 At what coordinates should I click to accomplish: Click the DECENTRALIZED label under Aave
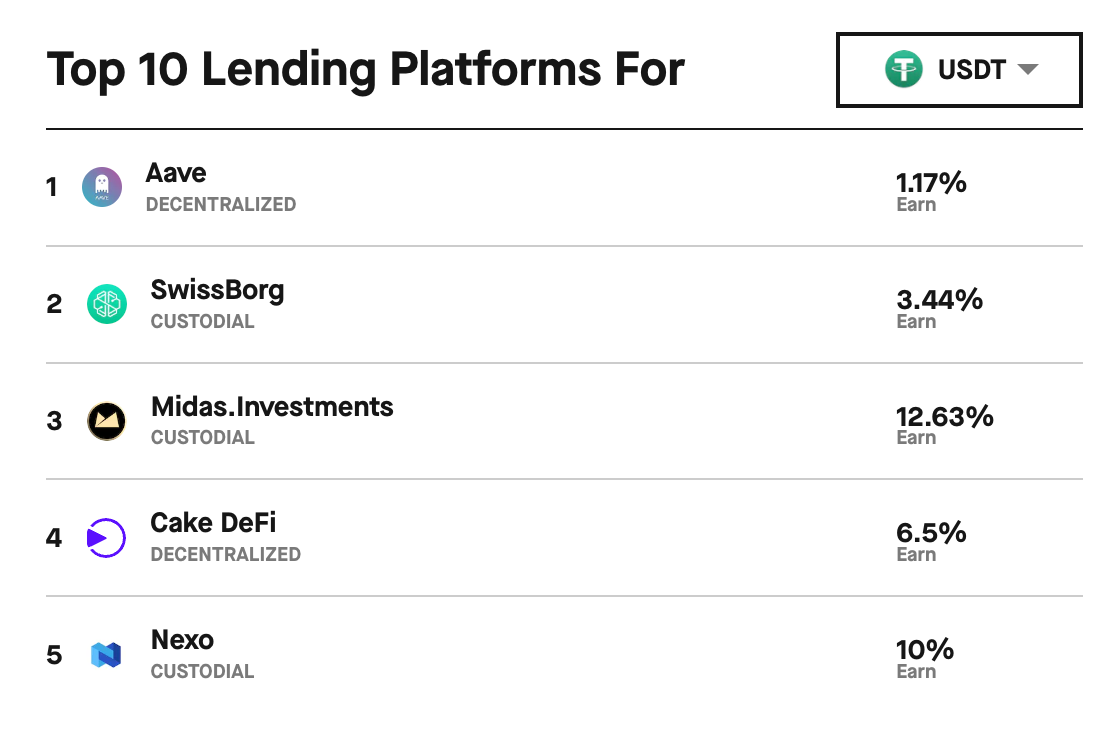[221, 204]
